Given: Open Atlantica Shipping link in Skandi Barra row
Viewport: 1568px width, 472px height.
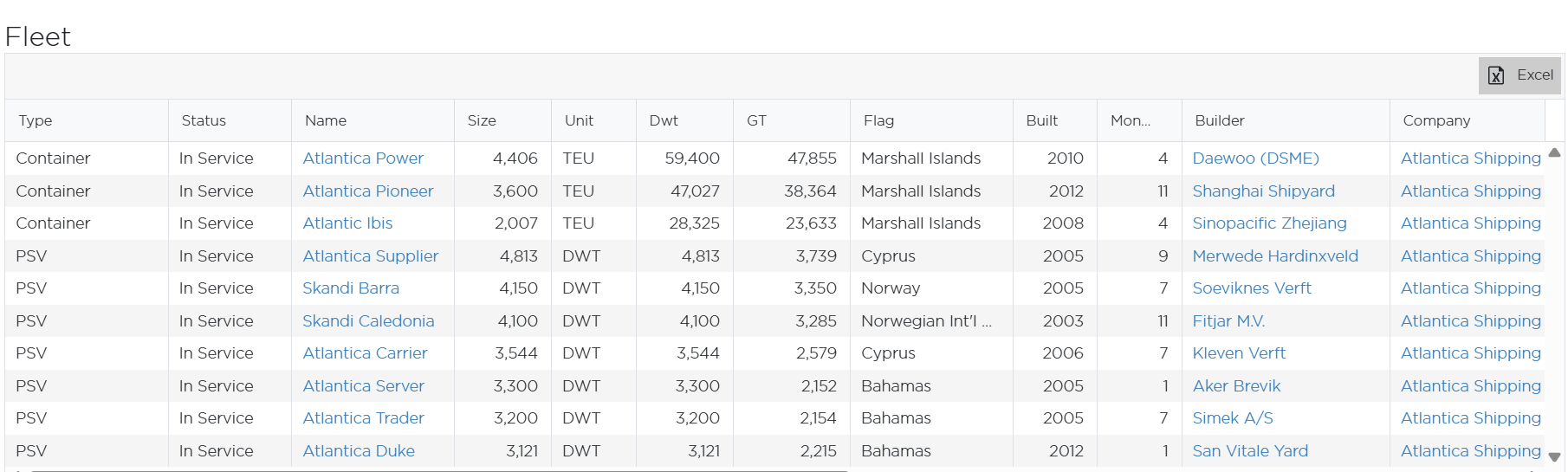Looking at the screenshot, I should pos(1471,288).
